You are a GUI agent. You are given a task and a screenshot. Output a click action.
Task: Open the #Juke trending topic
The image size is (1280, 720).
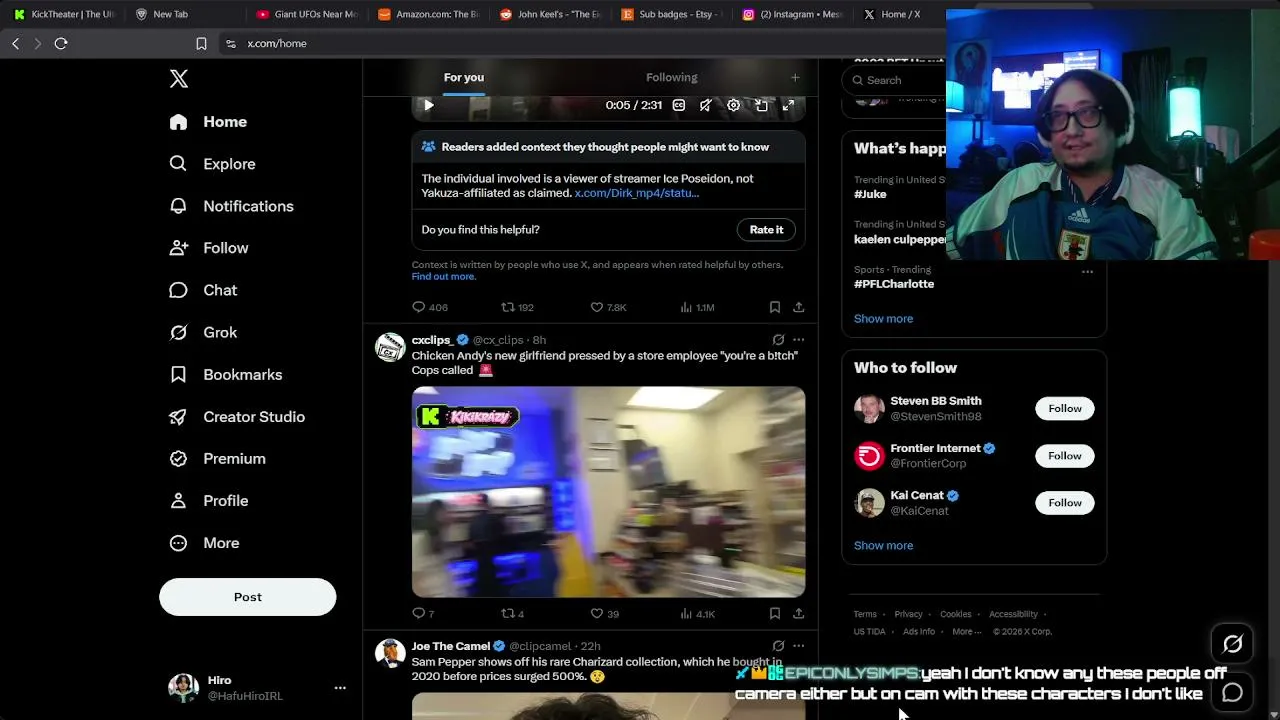(x=870, y=194)
